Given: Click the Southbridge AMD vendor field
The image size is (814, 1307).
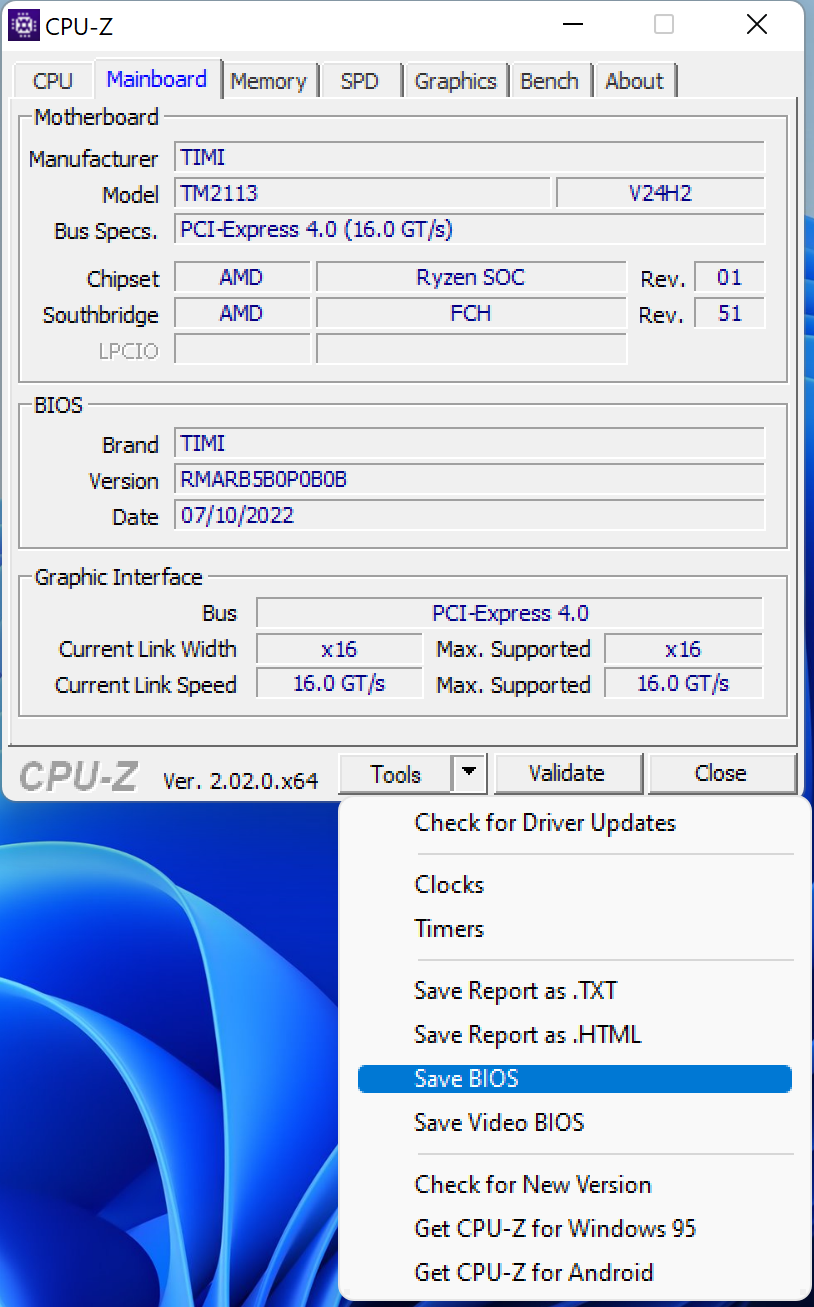Looking at the screenshot, I should (242, 314).
